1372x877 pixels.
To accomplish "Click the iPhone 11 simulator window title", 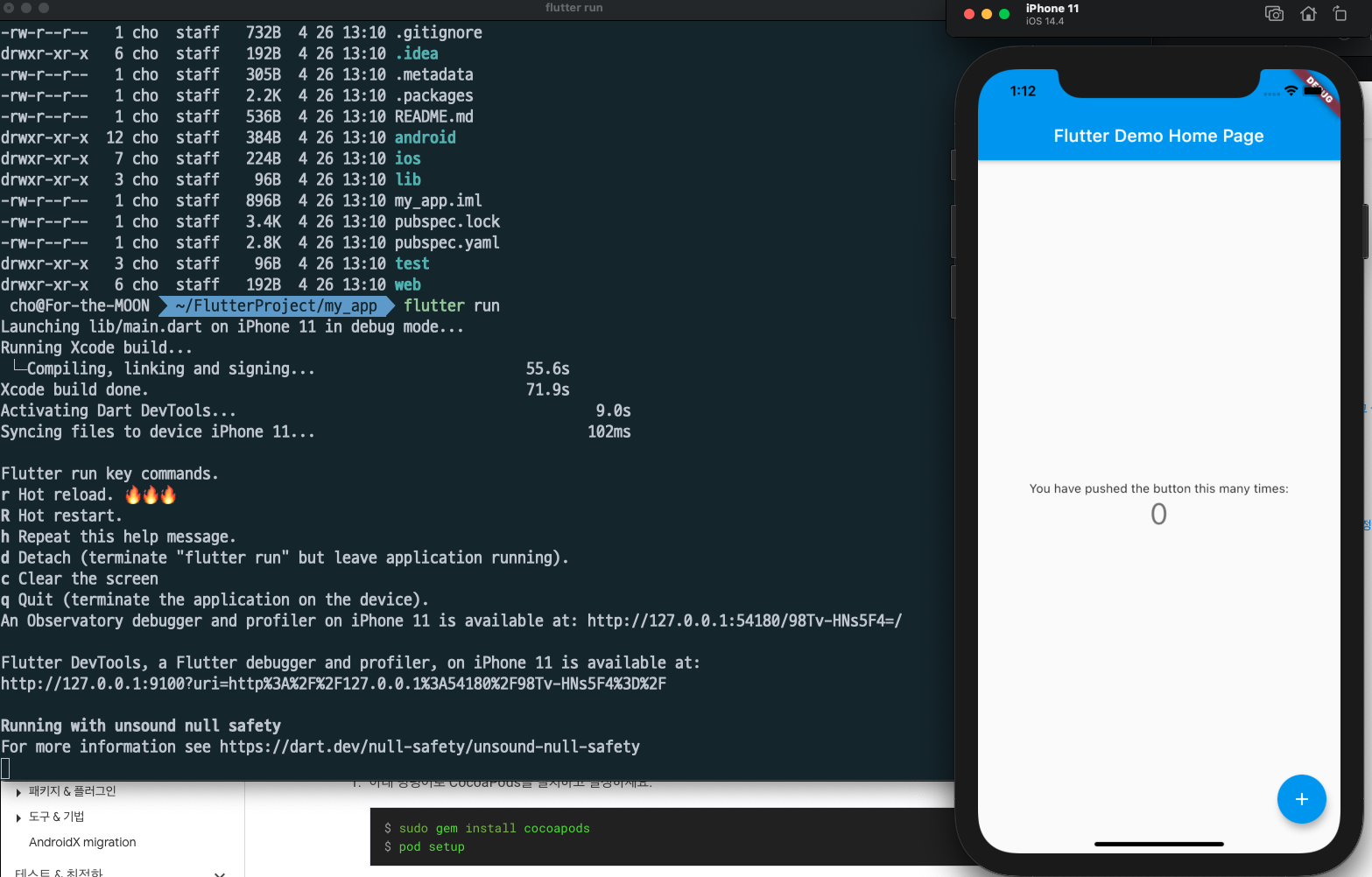I will pyautogui.click(x=1052, y=9).
